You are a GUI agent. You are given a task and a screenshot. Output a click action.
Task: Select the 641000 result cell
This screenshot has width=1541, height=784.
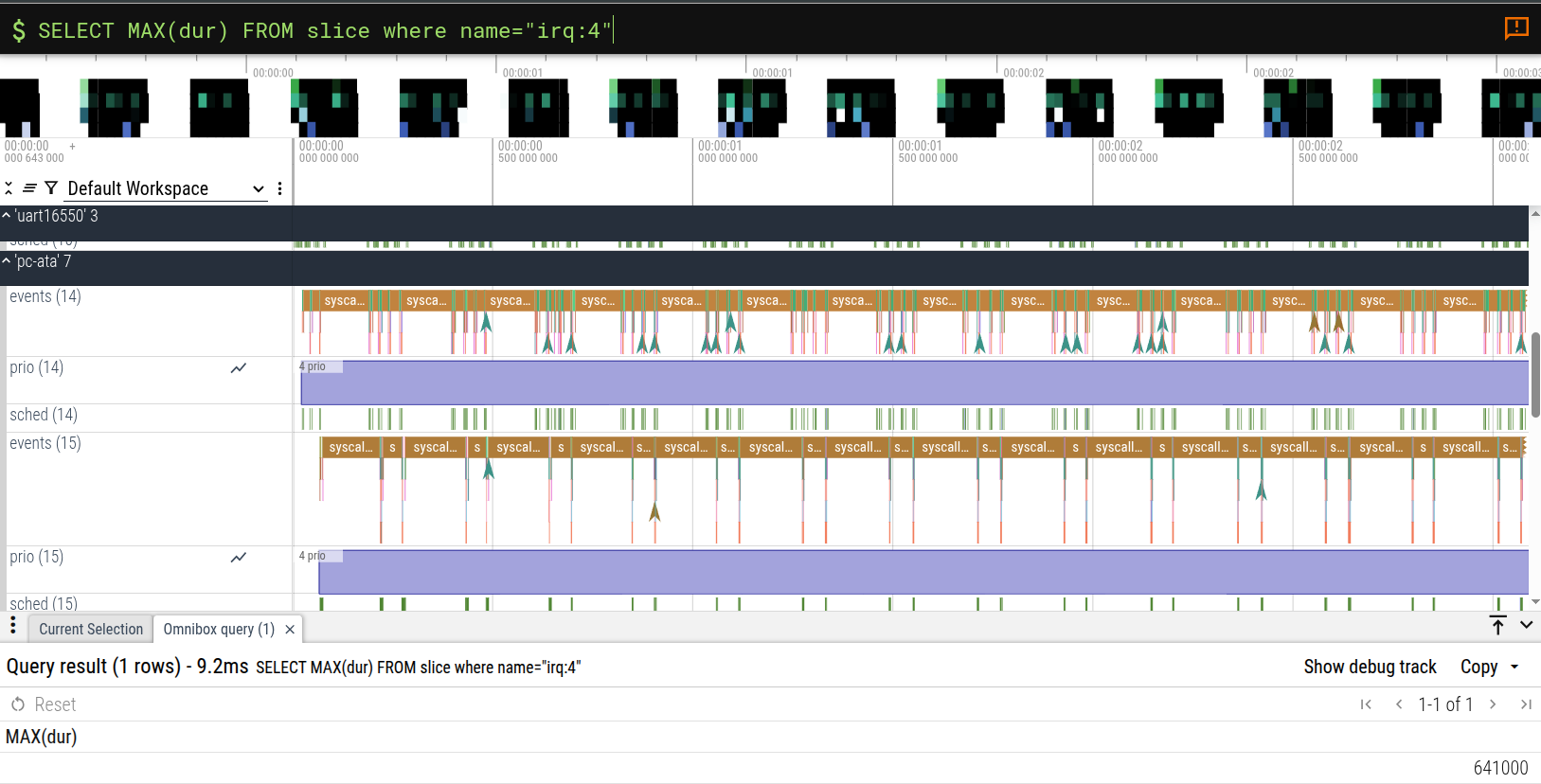[x=1500, y=768]
